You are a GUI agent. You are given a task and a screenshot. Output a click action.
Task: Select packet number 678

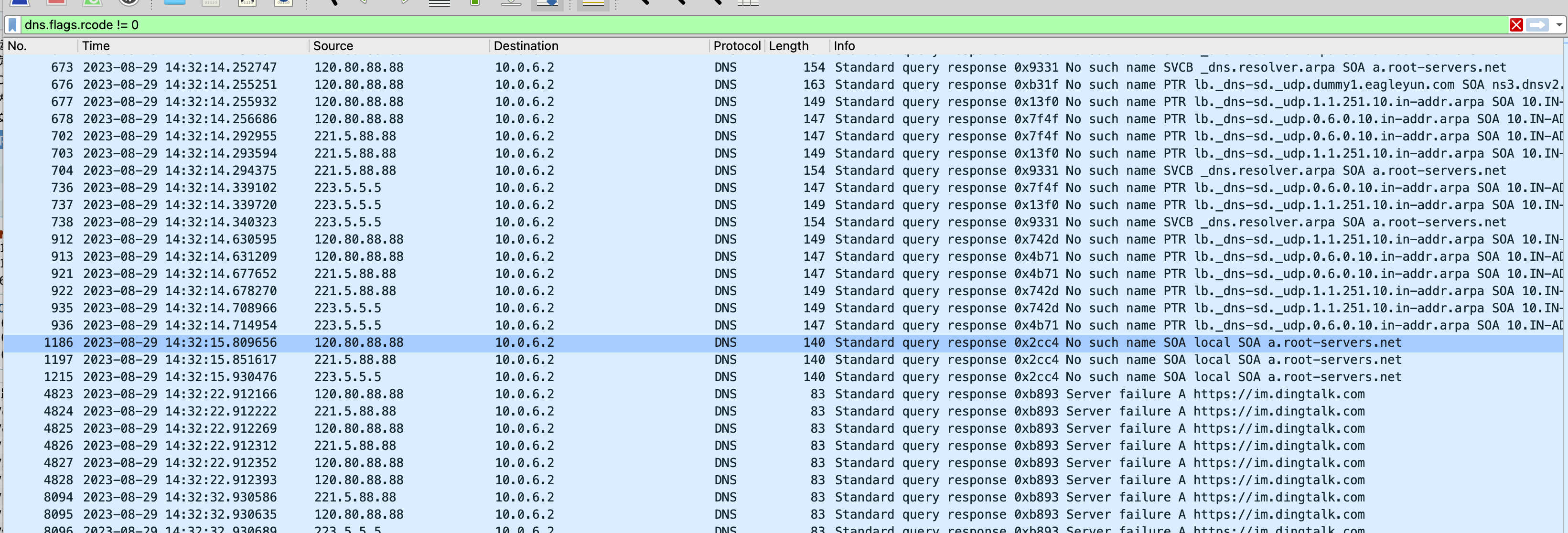click(784, 118)
